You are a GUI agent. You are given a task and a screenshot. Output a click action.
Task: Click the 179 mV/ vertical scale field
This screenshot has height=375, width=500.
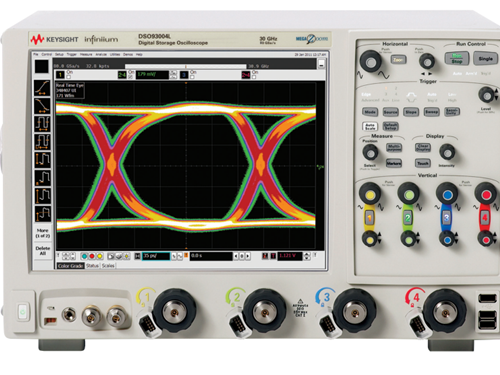point(152,75)
